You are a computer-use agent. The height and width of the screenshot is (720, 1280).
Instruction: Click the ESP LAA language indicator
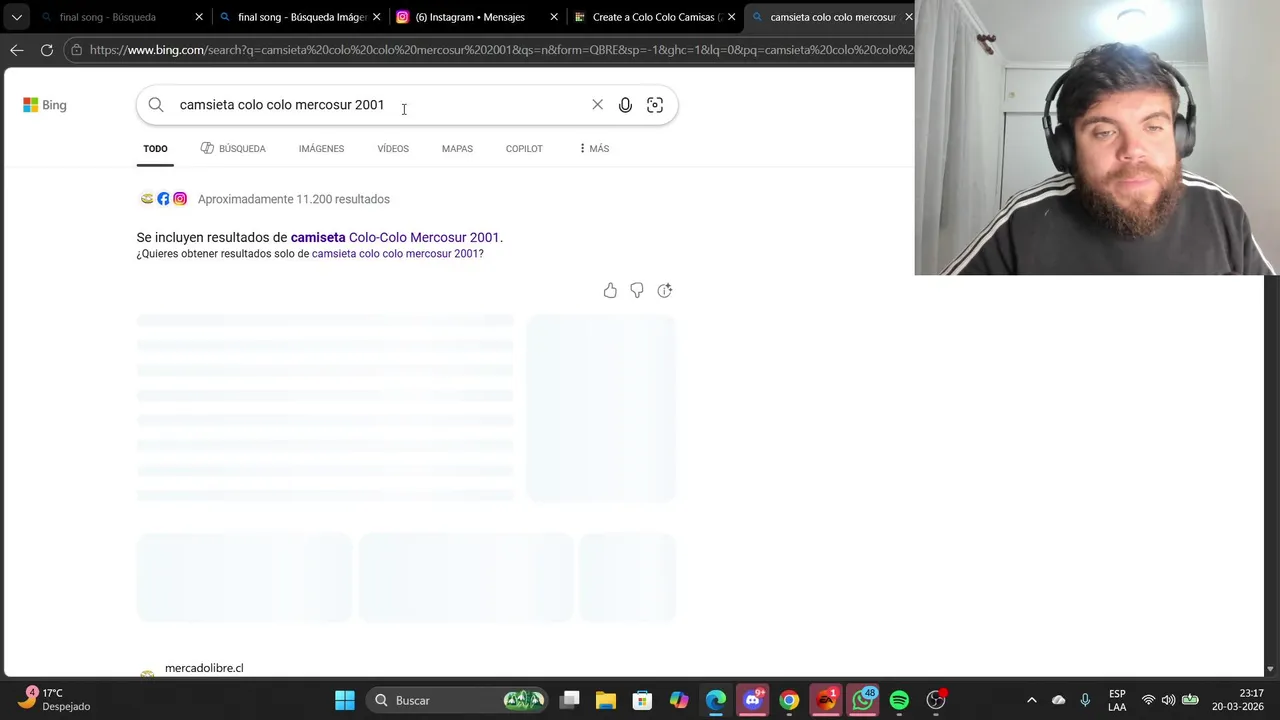tap(1117, 700)
